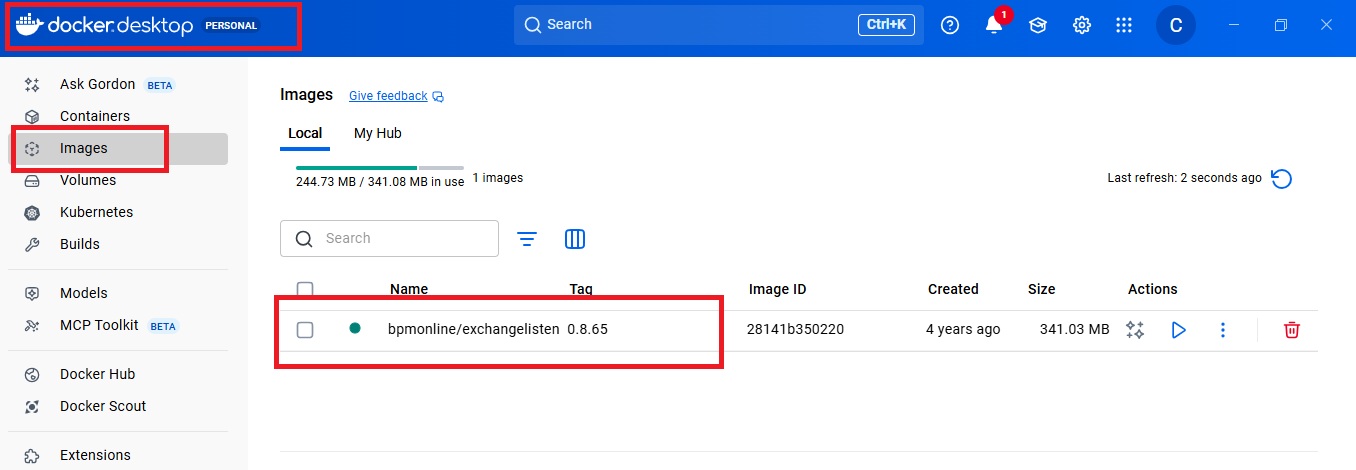This screenshot has height=470, width=1356.
Task: Sort by the Name column header
Action: pyautogui.click(x=409, y=289)
